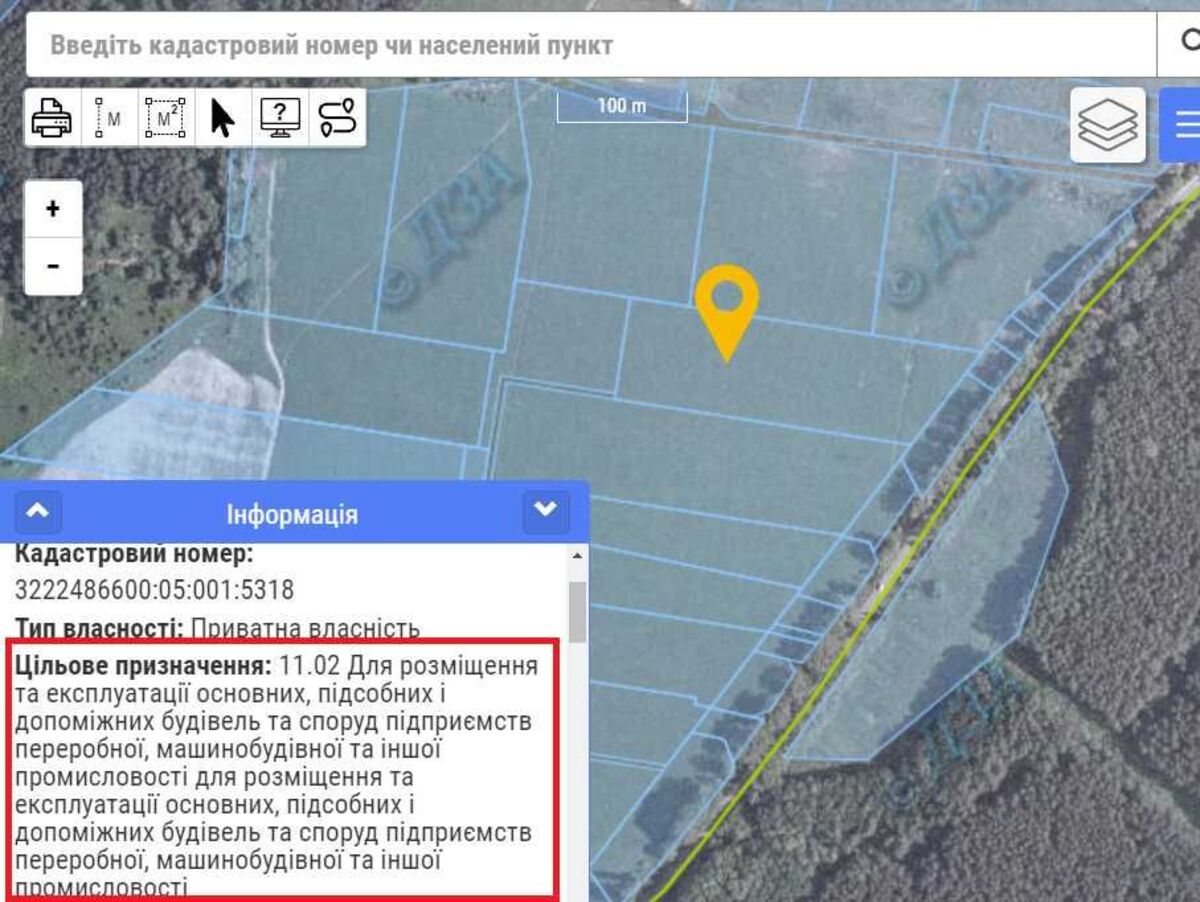
Task: Select the distance measurement tool
Action: [109, 118]
